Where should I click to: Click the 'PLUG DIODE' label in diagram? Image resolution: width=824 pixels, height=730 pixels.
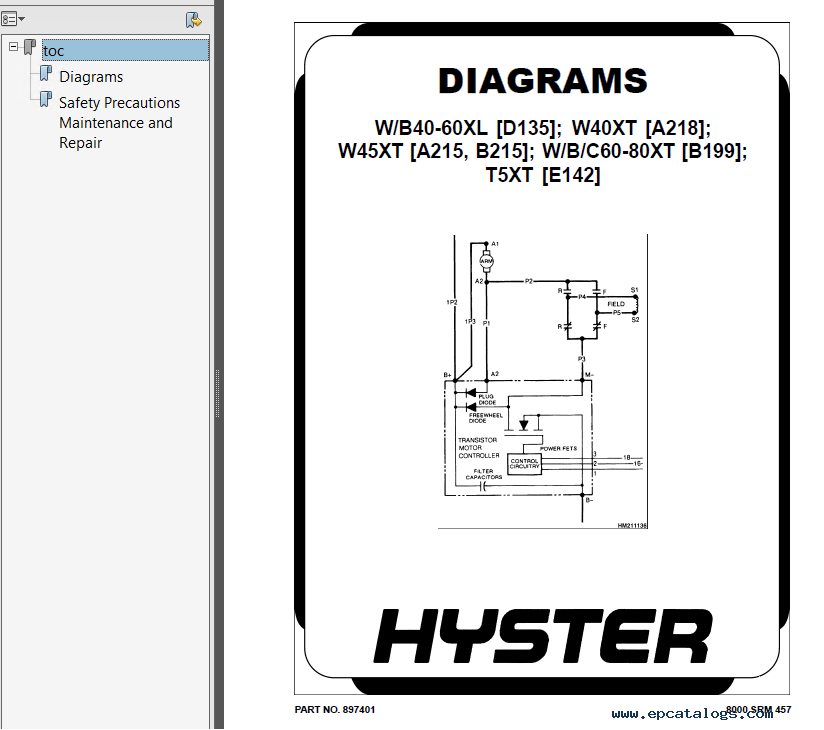point(487,399)
